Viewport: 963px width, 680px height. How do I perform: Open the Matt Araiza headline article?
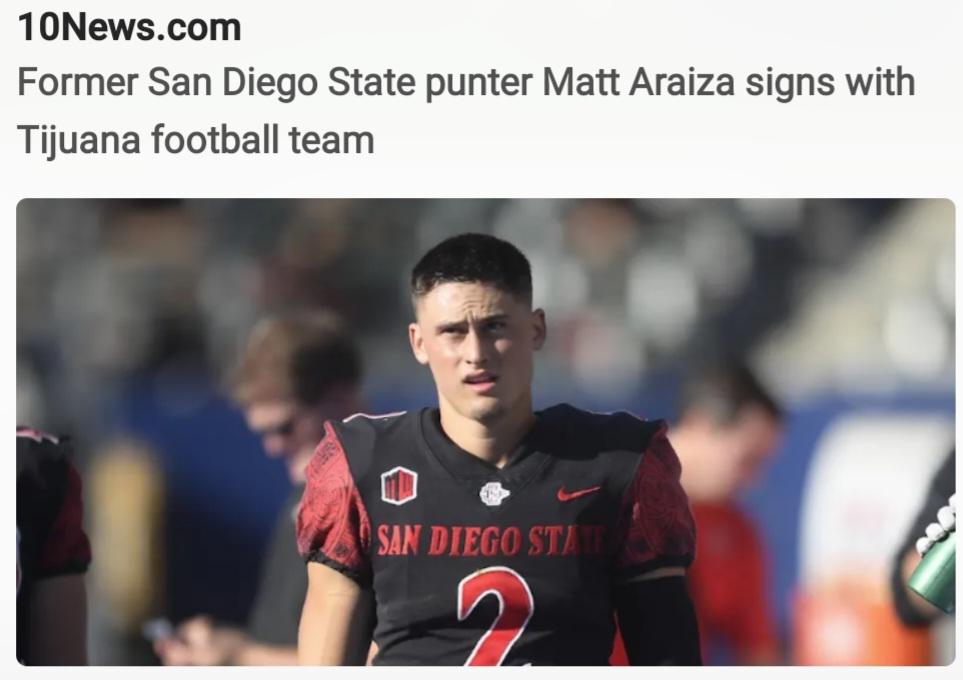(466, 111)
